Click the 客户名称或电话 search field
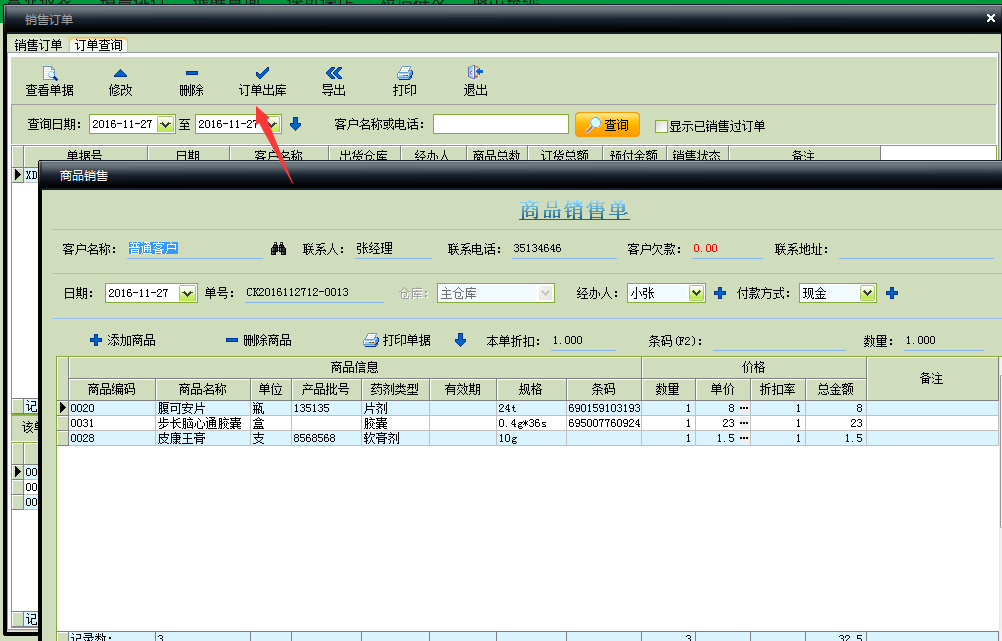Viewport: 1002px width, 641px height. (501, 124)
